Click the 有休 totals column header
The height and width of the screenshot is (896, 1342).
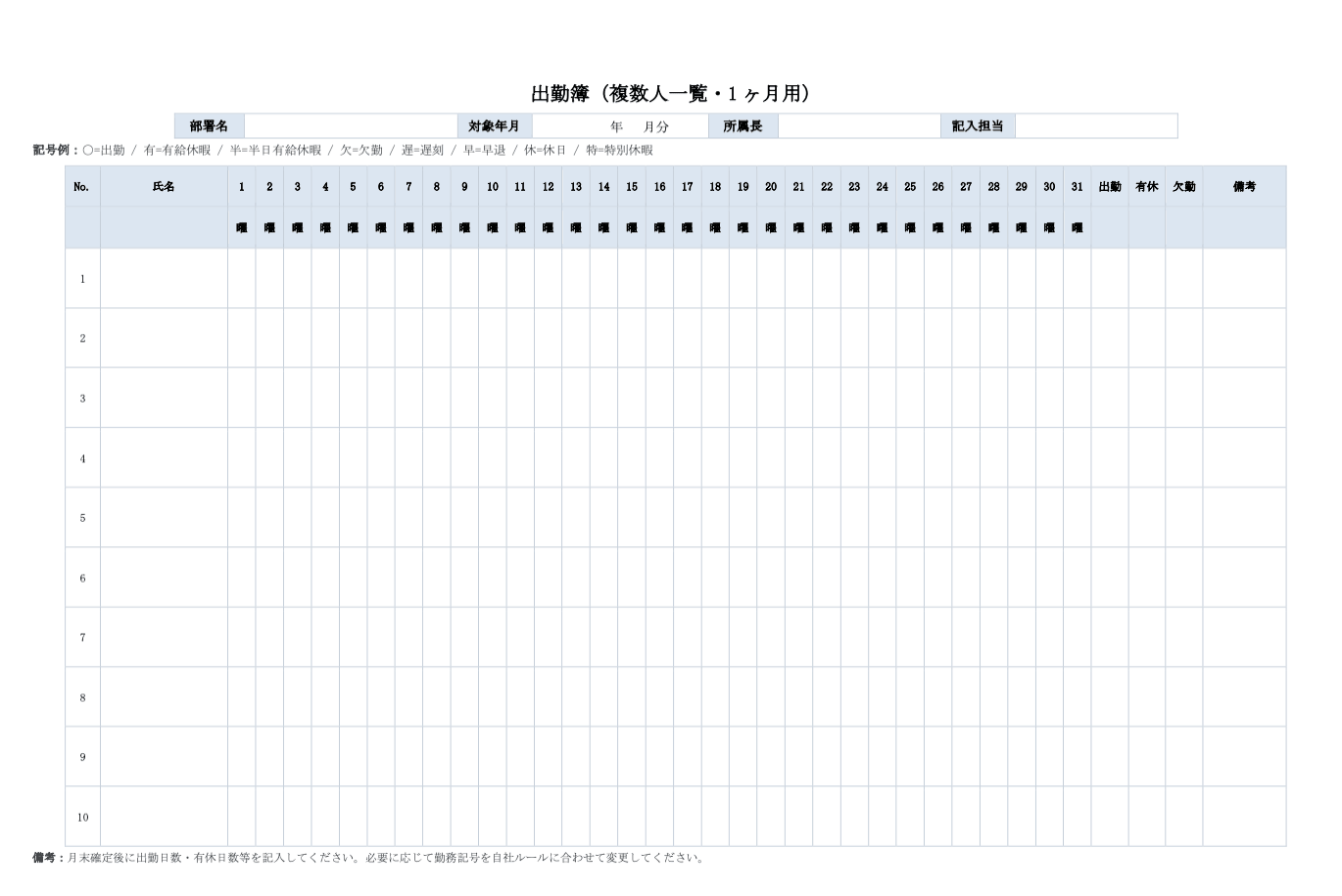tap(1146, 185)
